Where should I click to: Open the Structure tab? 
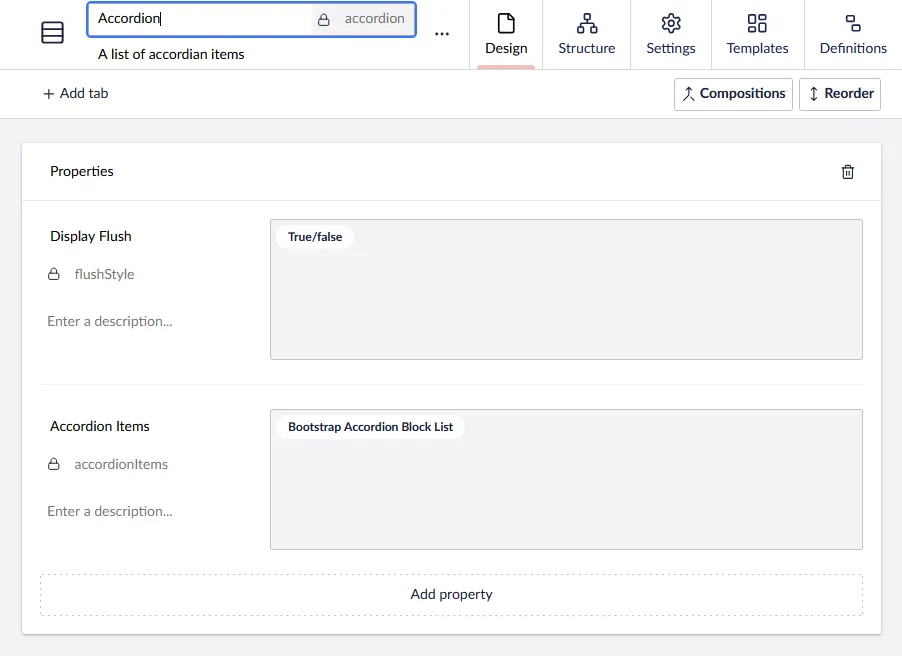[586, 35]
